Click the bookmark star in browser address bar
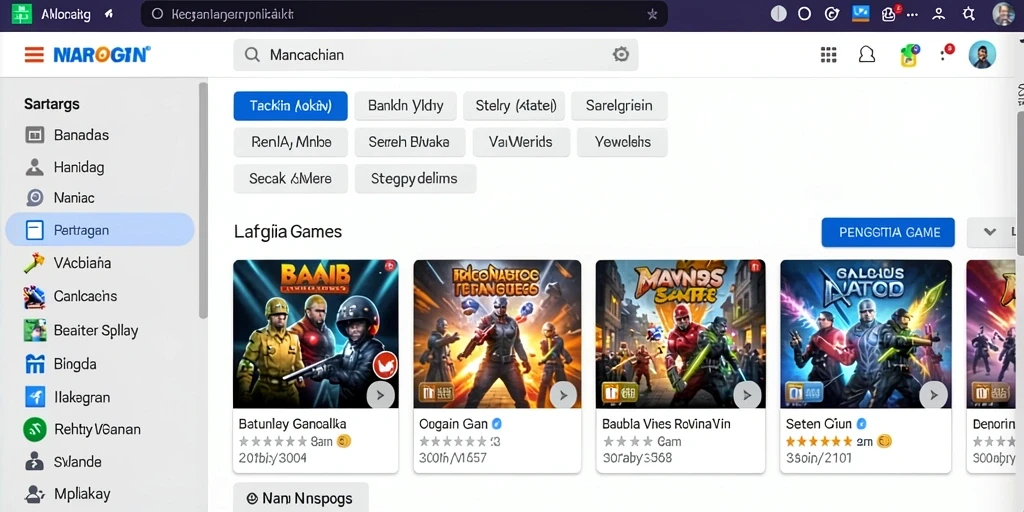1024x512 pixels. [652, 14]
